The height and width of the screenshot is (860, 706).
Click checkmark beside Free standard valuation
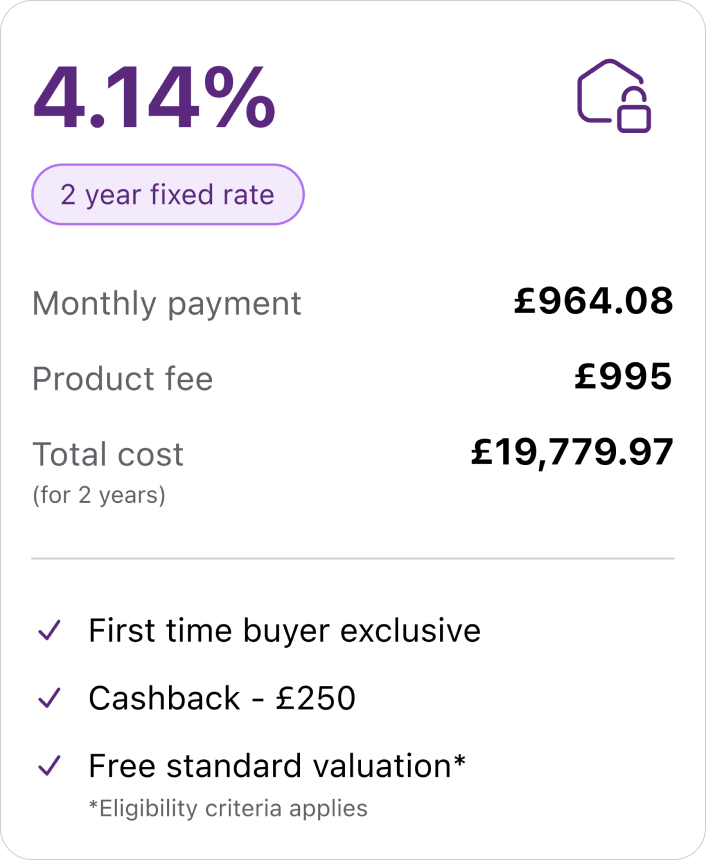point(49,766)
